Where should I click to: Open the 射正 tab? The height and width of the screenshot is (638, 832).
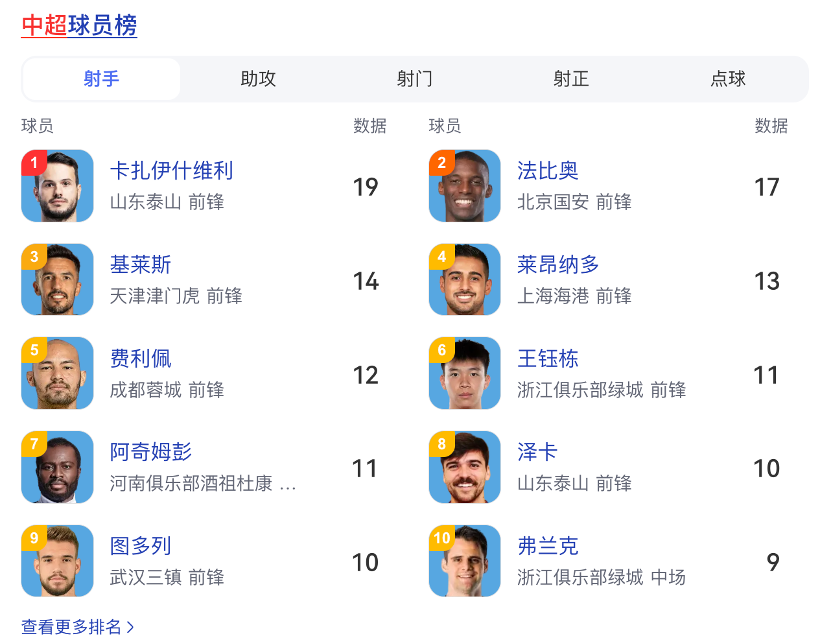(571, 79)
